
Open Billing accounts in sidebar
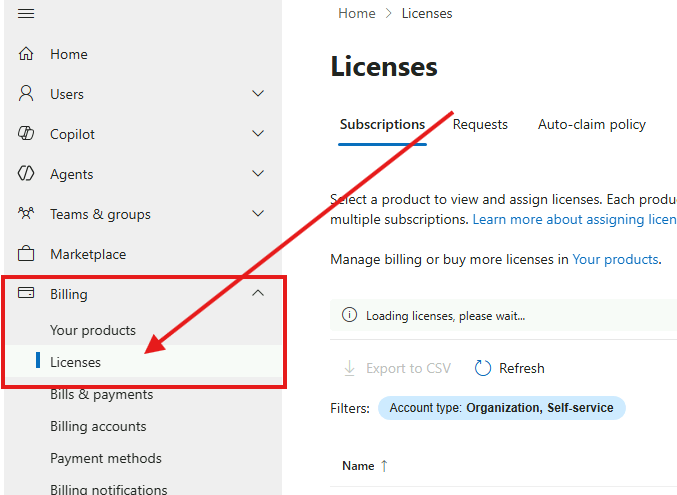(x=98, y=426)
